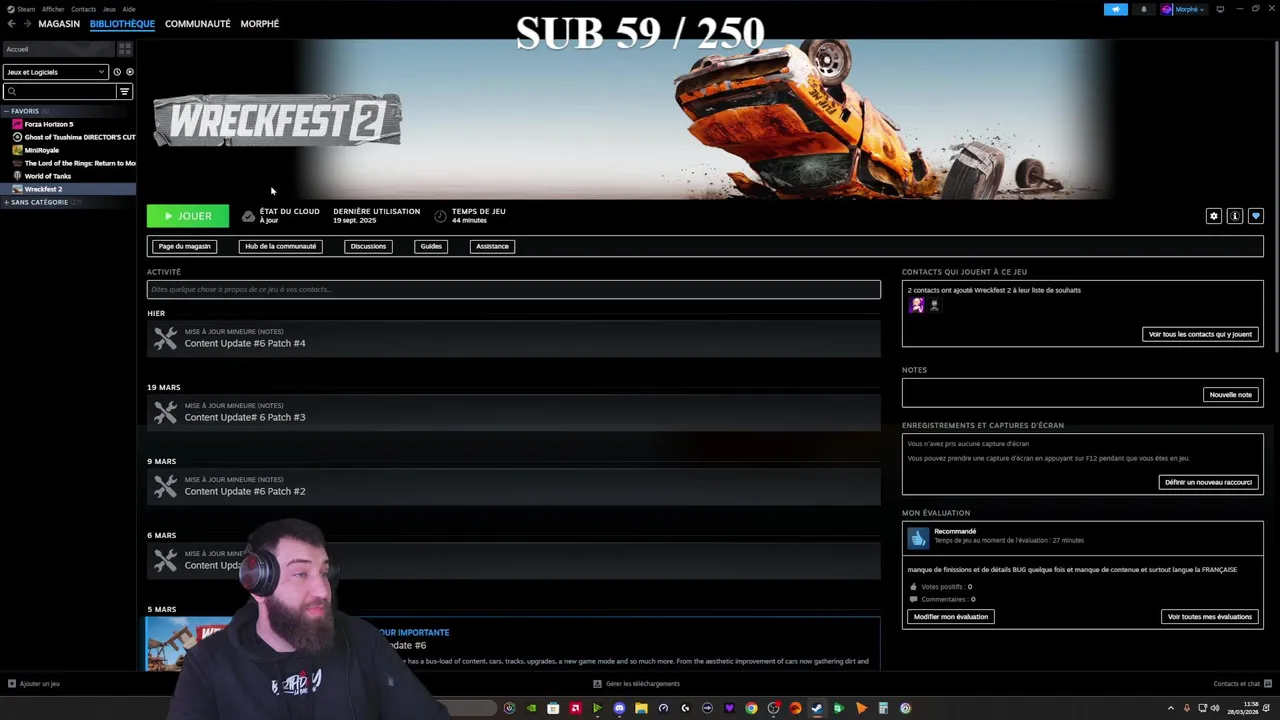The width and height of the screenshot is (1280, 720).
Task: Show game info panel icon
Action: (1235, 216)
